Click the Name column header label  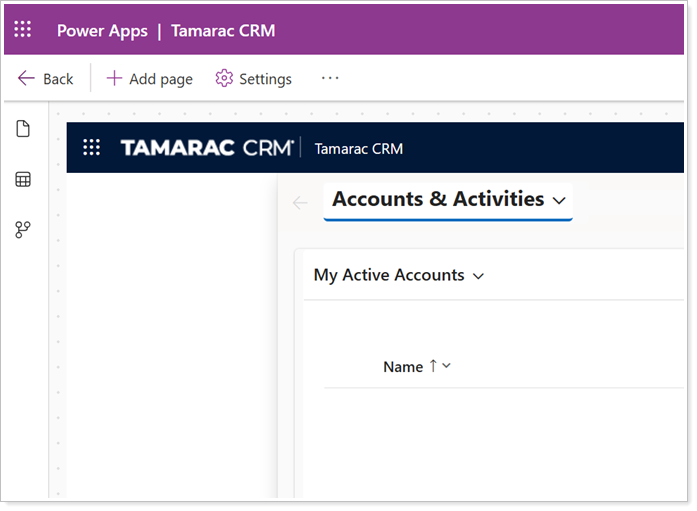pos(403,367)
